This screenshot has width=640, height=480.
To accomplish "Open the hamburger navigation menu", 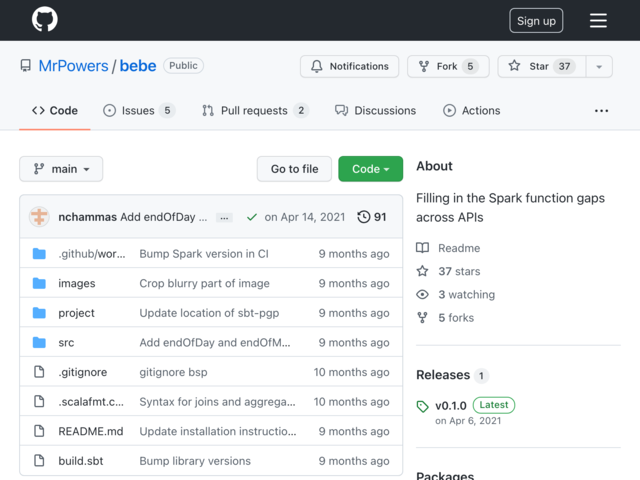I will [x=598, y=20].
